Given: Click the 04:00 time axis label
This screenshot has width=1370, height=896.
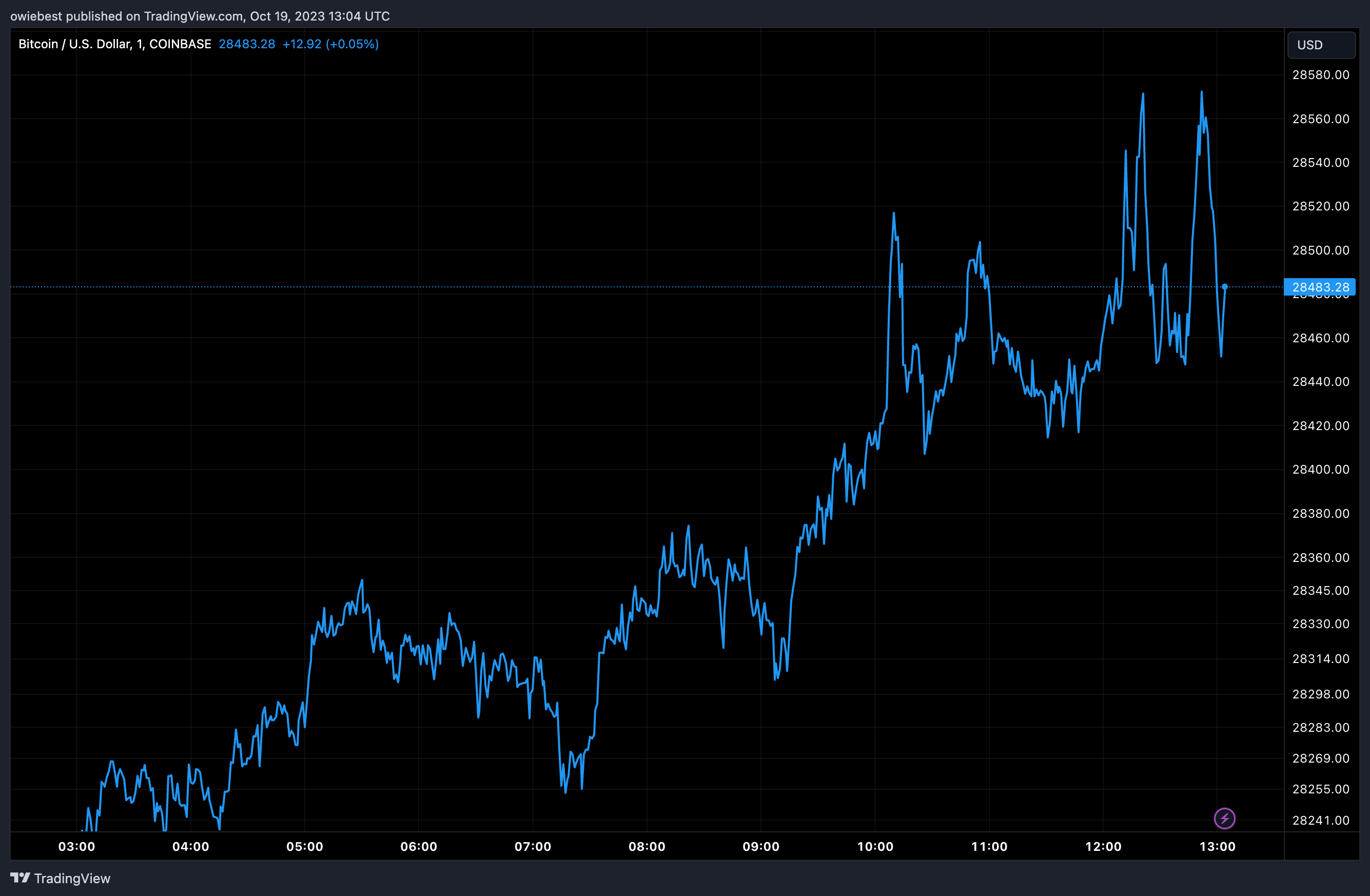Looking at the screenshot, I should tap(190, 846).
